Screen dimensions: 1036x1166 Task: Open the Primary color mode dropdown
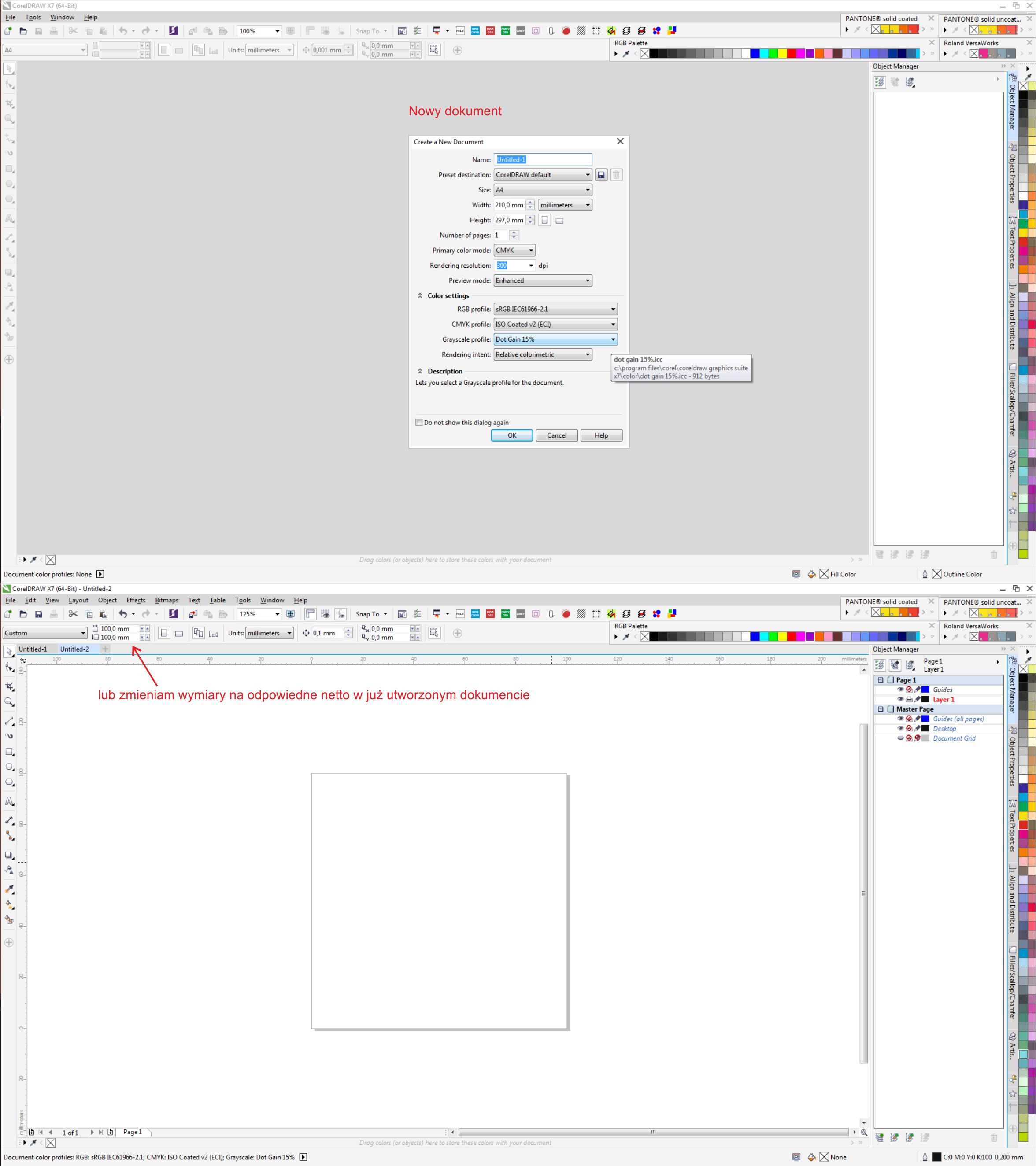click(x=514, y=251)
